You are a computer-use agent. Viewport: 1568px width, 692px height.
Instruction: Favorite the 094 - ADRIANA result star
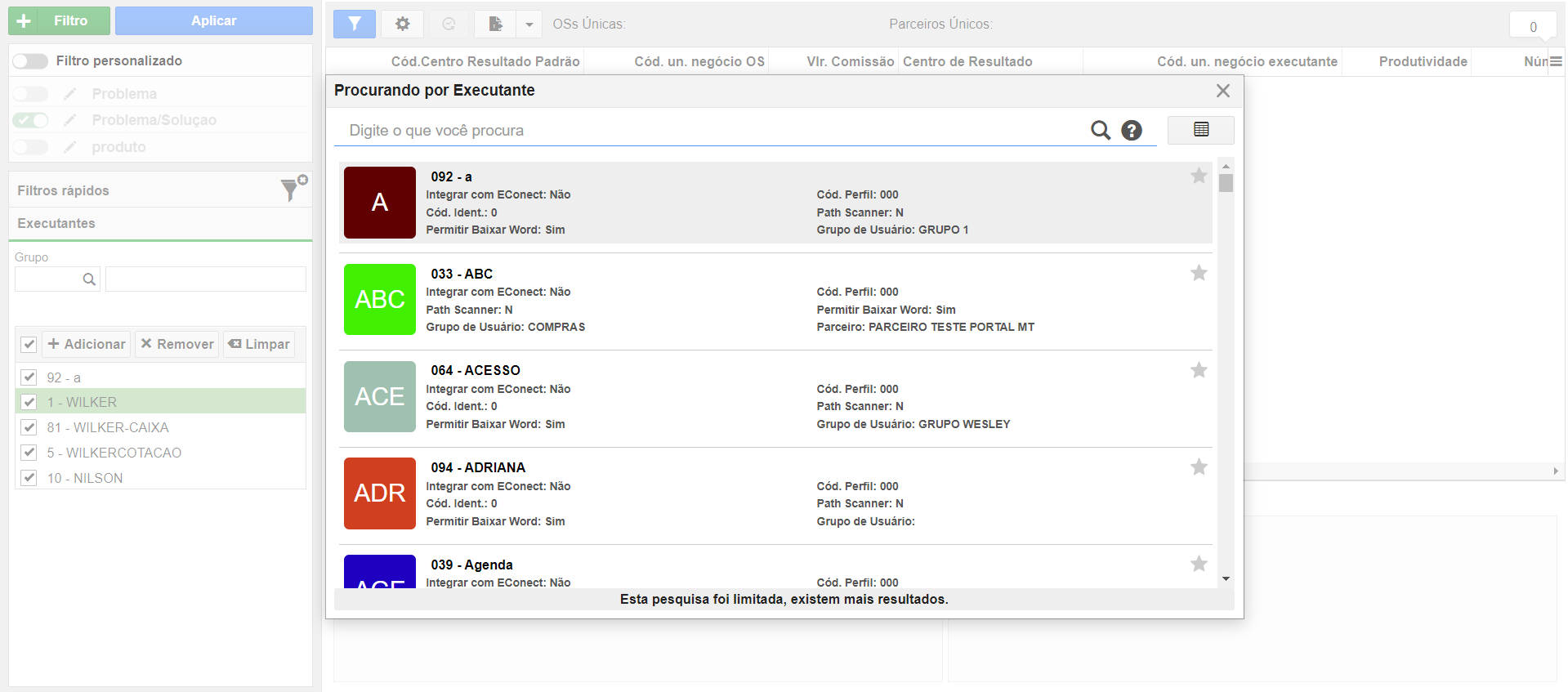coord(1199,467)
